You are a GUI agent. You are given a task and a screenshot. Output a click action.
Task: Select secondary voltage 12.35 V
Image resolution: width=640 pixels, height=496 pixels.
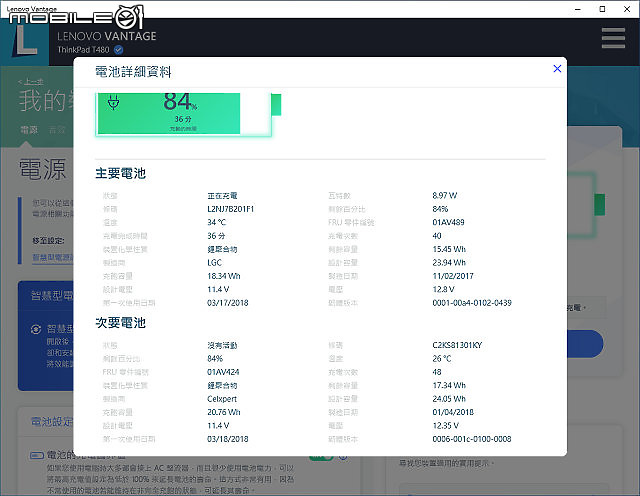[x=445, y=426]
